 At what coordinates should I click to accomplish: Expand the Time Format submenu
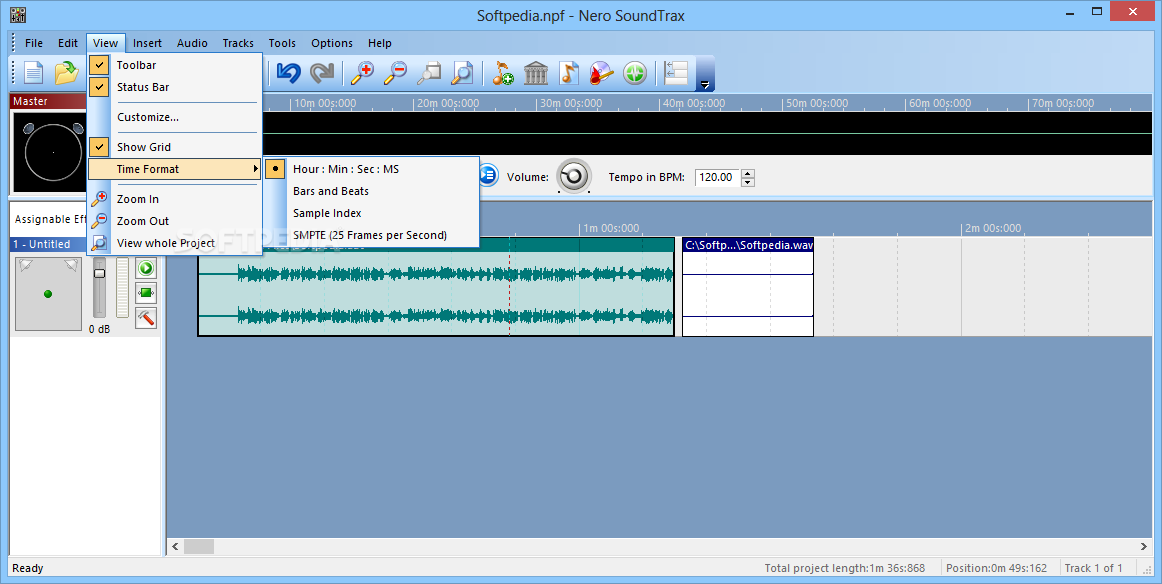pyautogui.click(x=175, y=169)
